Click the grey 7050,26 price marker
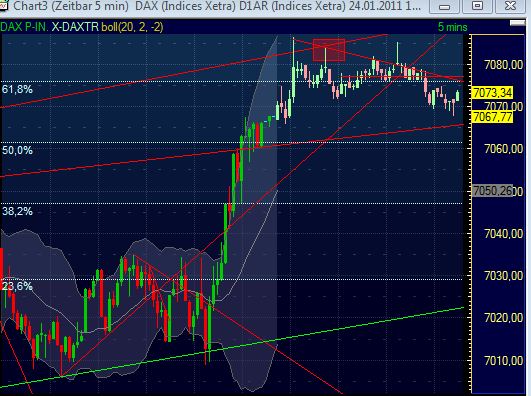Viewport: 531px width, 396px height. pos(492,190)
